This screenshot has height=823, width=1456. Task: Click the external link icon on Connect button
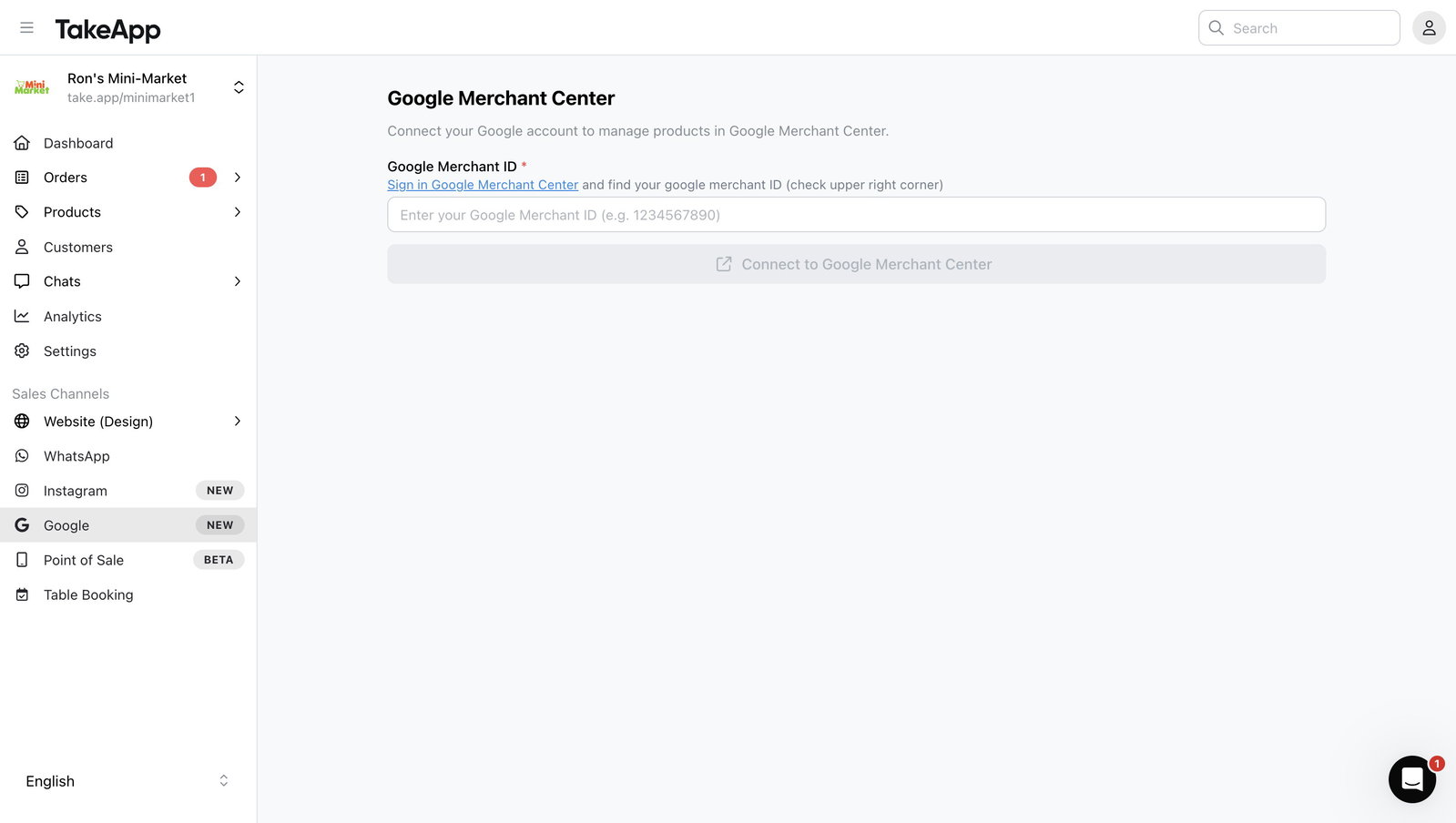(x=724, y=264)
